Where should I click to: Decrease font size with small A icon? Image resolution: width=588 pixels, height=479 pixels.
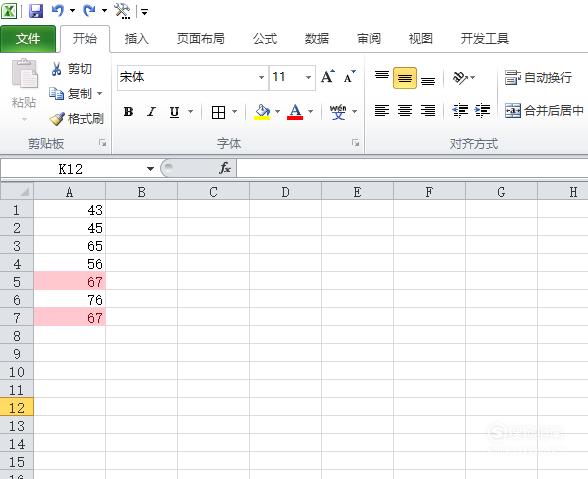pyautogui.click(x=350, y=77)
